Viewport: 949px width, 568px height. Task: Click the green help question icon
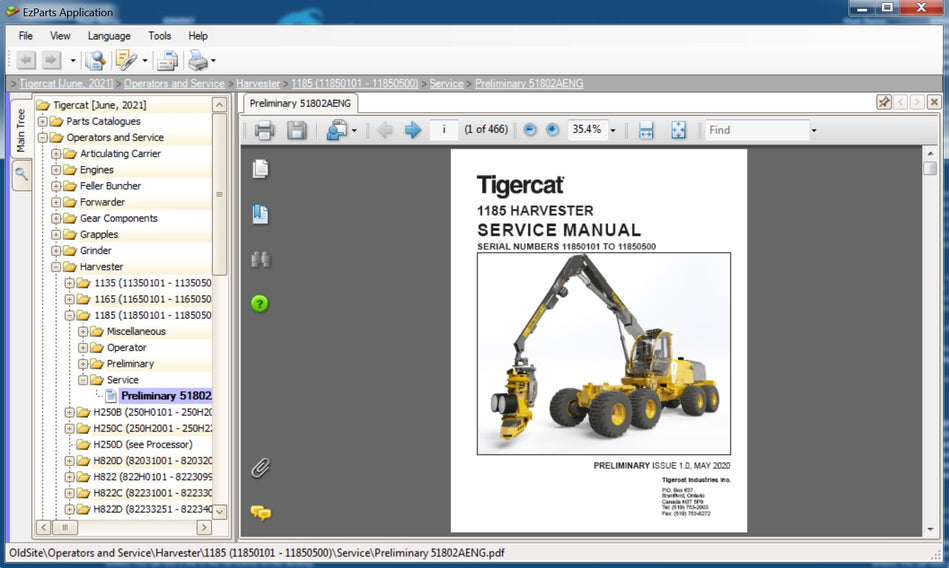click(260, 303)
